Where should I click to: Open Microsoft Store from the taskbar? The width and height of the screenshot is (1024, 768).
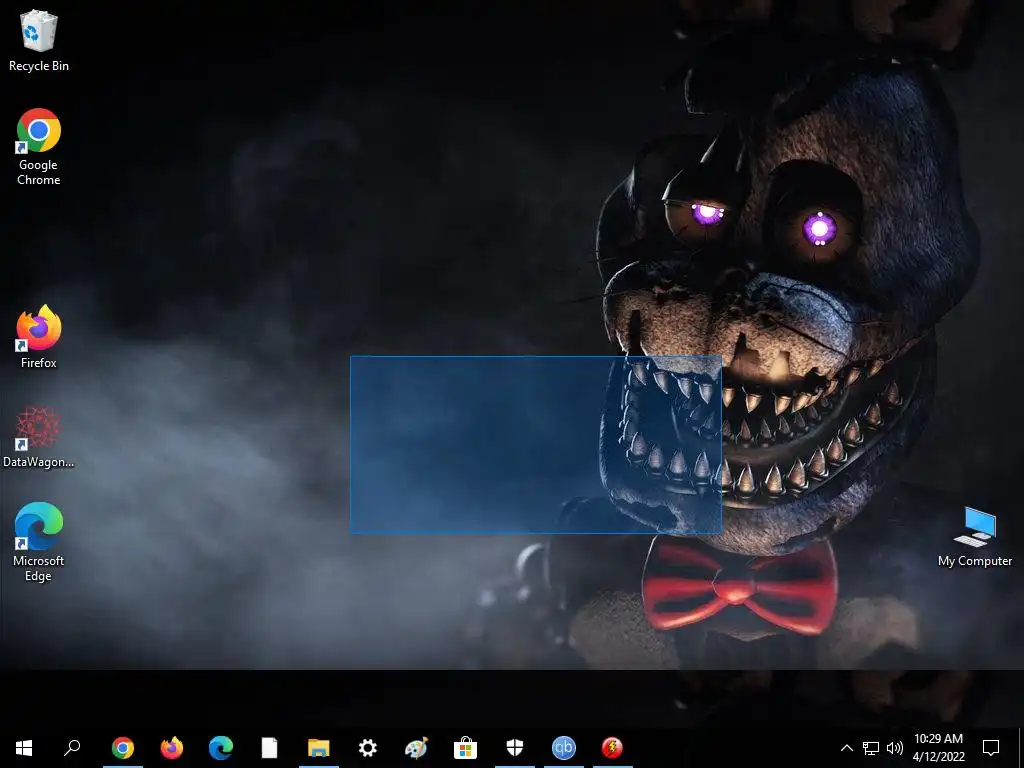point(466,748)
